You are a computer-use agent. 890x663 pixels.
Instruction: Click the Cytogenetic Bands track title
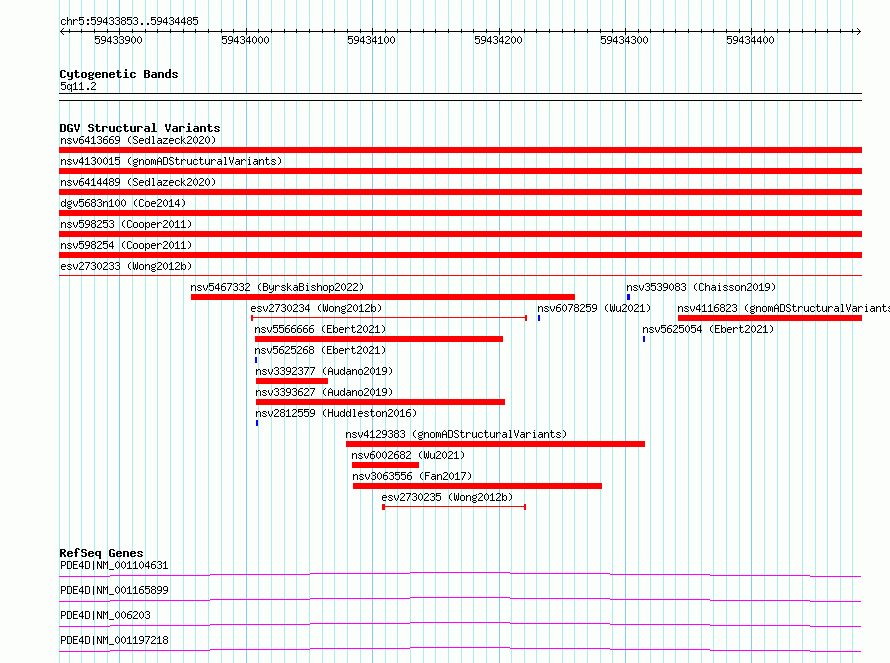[119, 74]
